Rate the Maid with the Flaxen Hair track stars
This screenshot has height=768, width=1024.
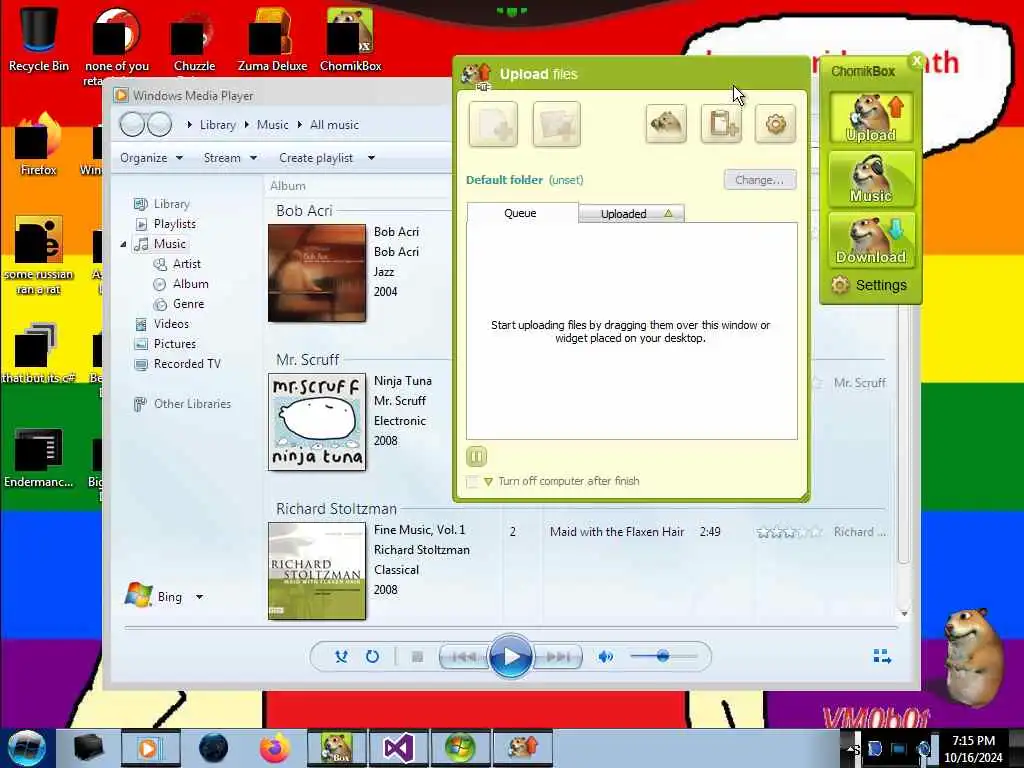click(x=790, y=532)
